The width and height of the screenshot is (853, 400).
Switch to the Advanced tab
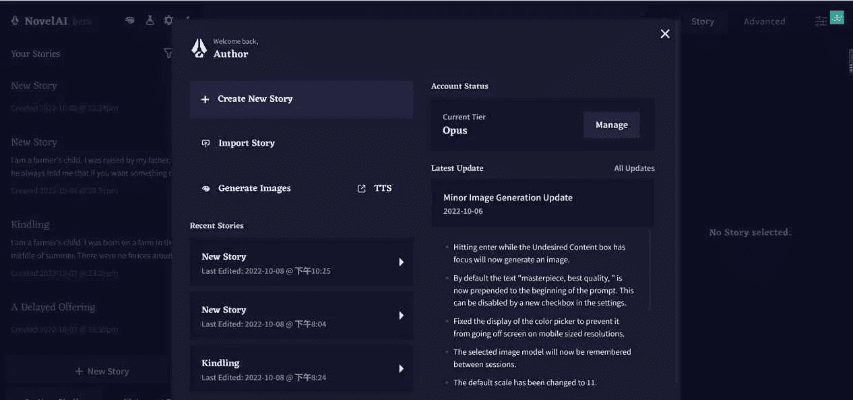tap(764, 21)
